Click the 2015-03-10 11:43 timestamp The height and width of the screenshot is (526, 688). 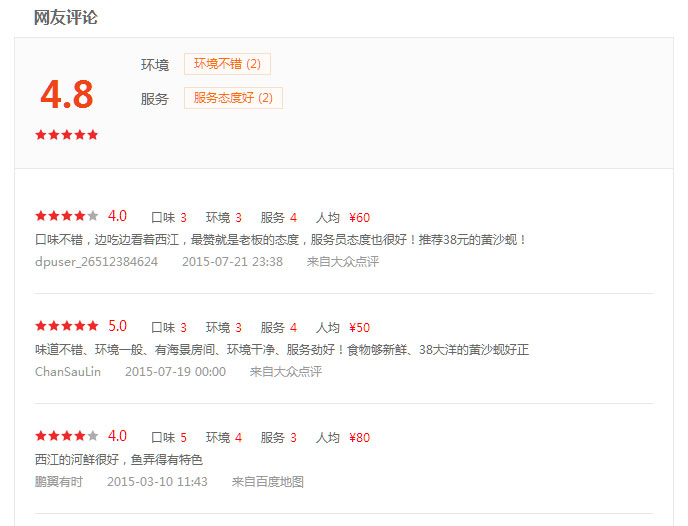[157, 482]
